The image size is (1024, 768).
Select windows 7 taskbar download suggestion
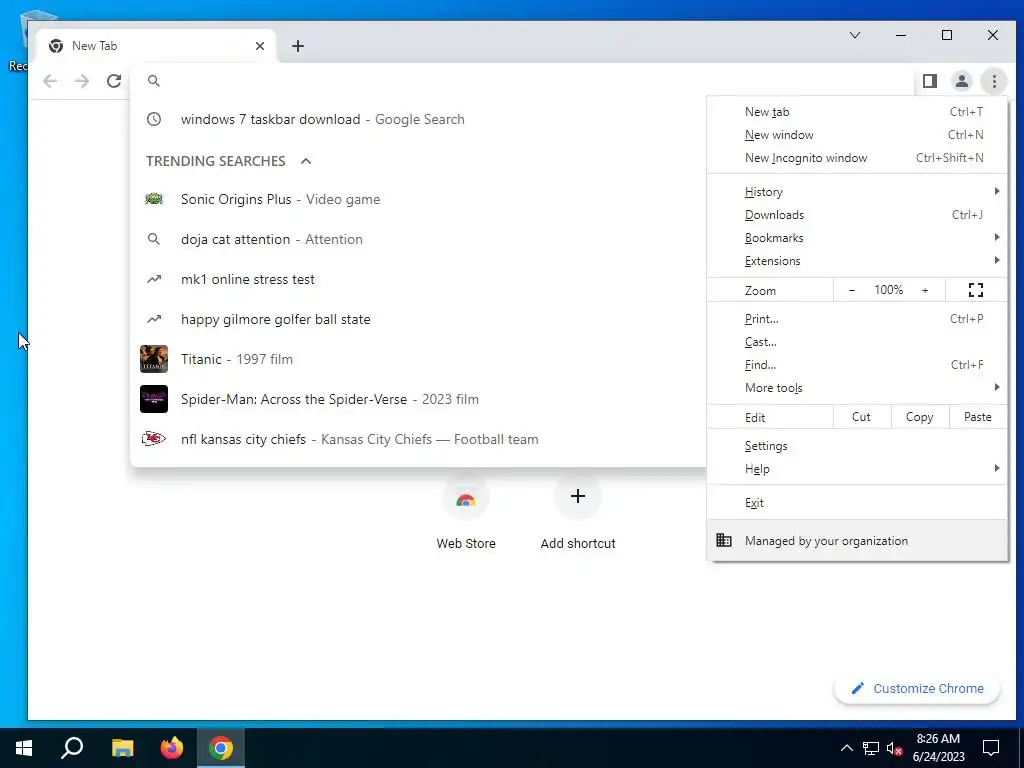[418, 120]
